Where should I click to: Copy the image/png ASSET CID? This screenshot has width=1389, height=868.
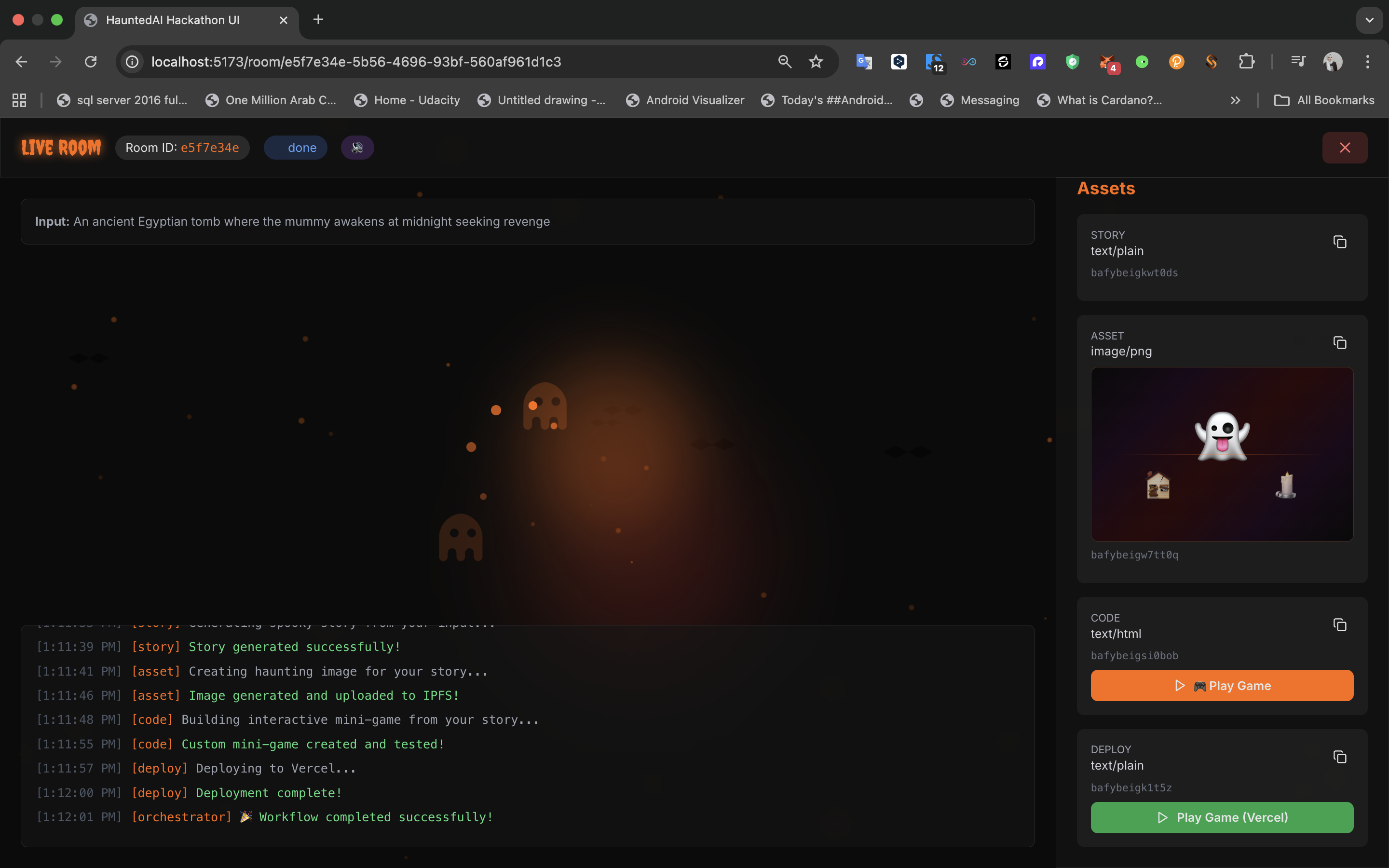tap(1339, 343)
